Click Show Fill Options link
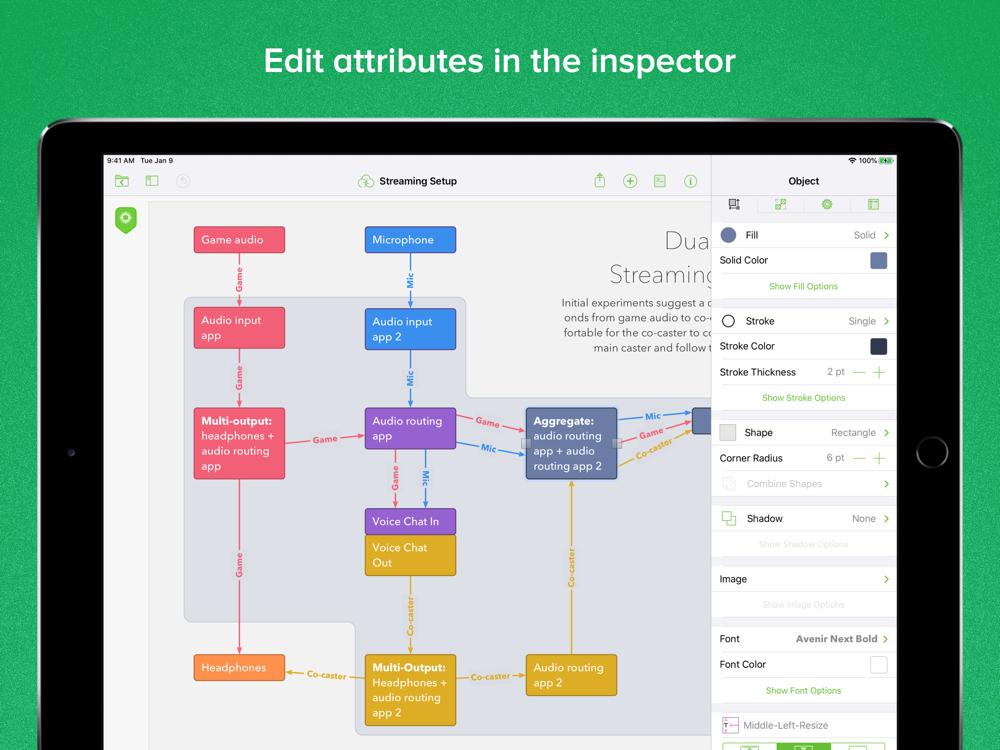 [x=804, y=286]
